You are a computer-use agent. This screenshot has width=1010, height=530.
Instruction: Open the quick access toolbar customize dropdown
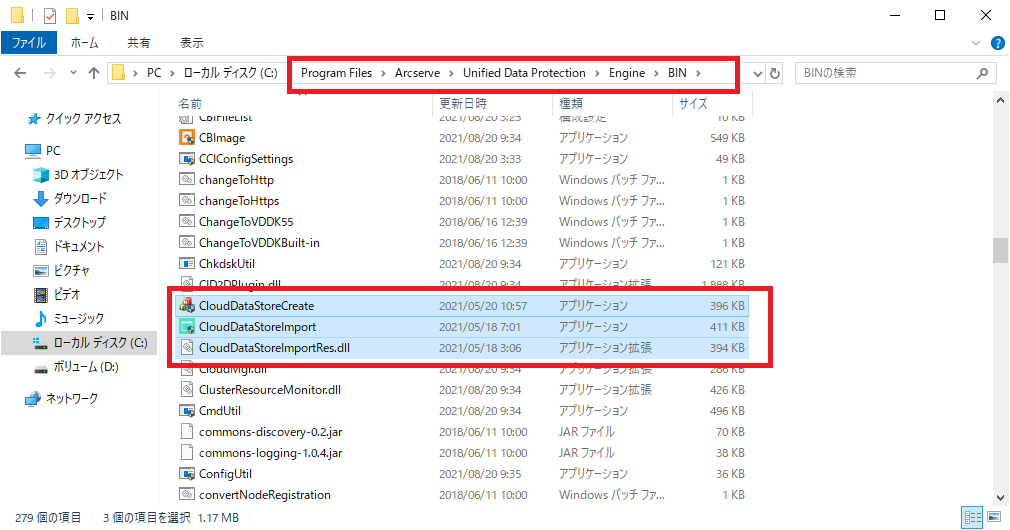(x=91, y=16)
